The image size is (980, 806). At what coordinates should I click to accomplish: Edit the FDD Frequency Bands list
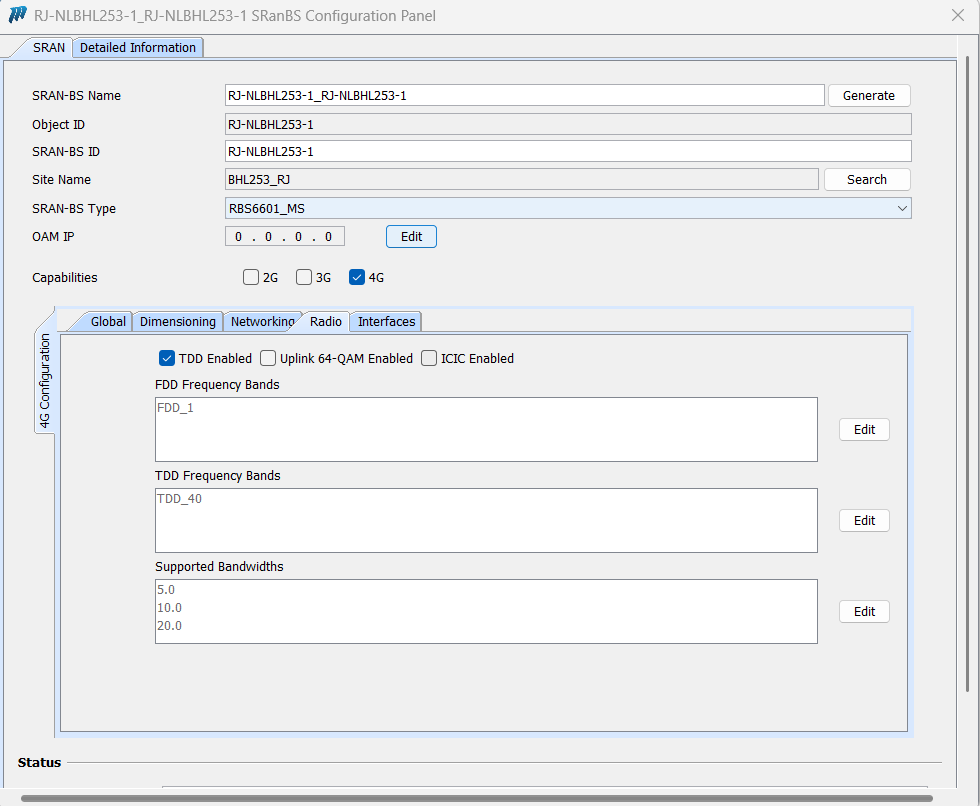pos(864,430)
